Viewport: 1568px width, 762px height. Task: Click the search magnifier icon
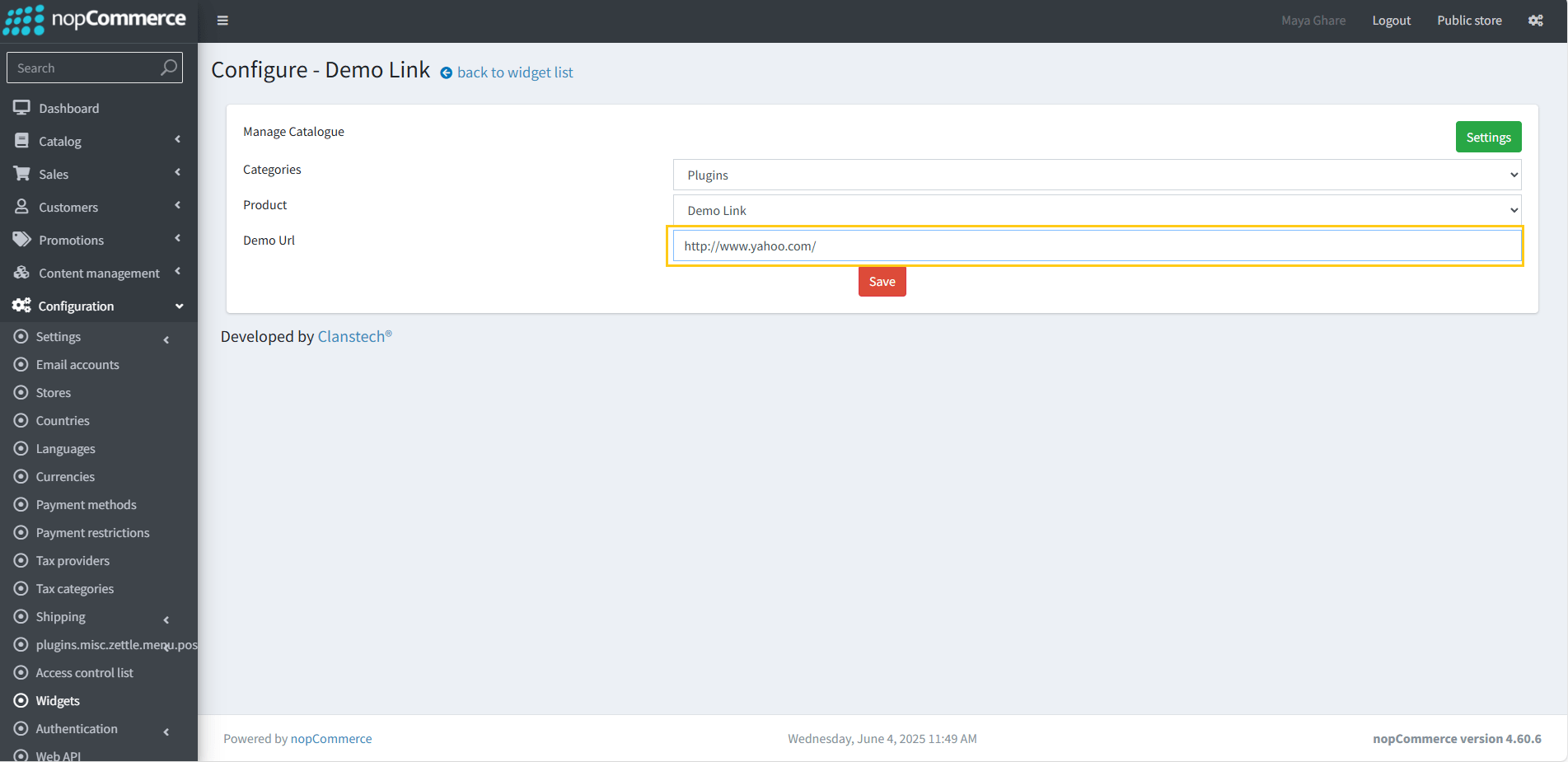tap(168, 68)
